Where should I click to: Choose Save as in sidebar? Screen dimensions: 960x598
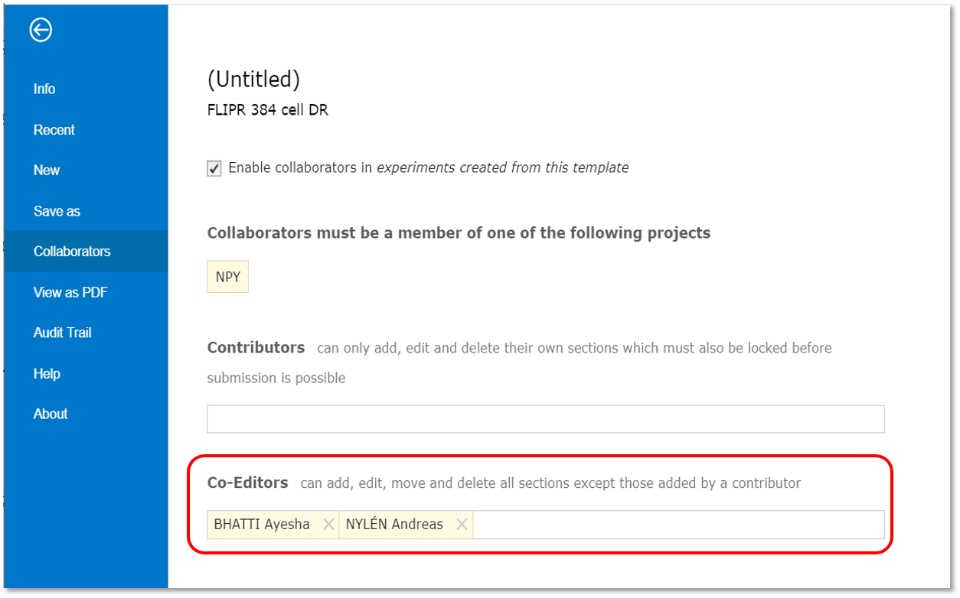(x=57, y=211)
